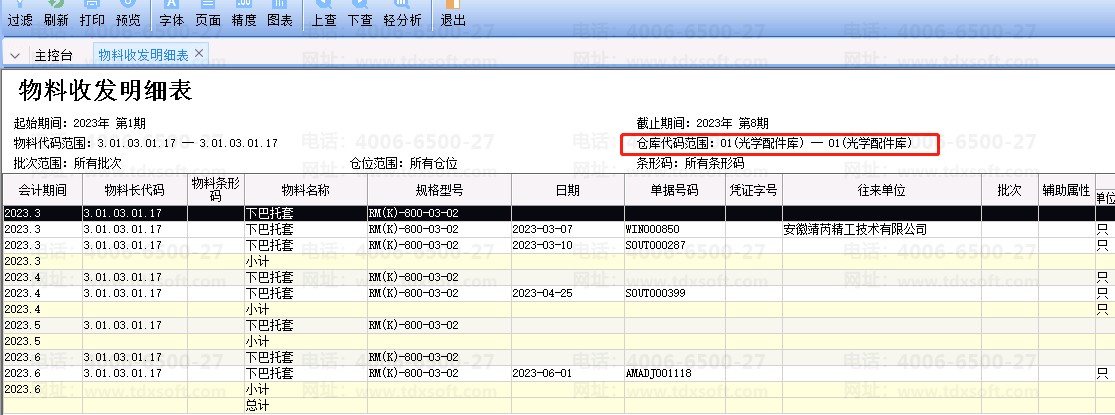Click the 打印 (Print) toolbar icon
The width and height of the screenshot is (1115, 415).
(x=92, y=14)
